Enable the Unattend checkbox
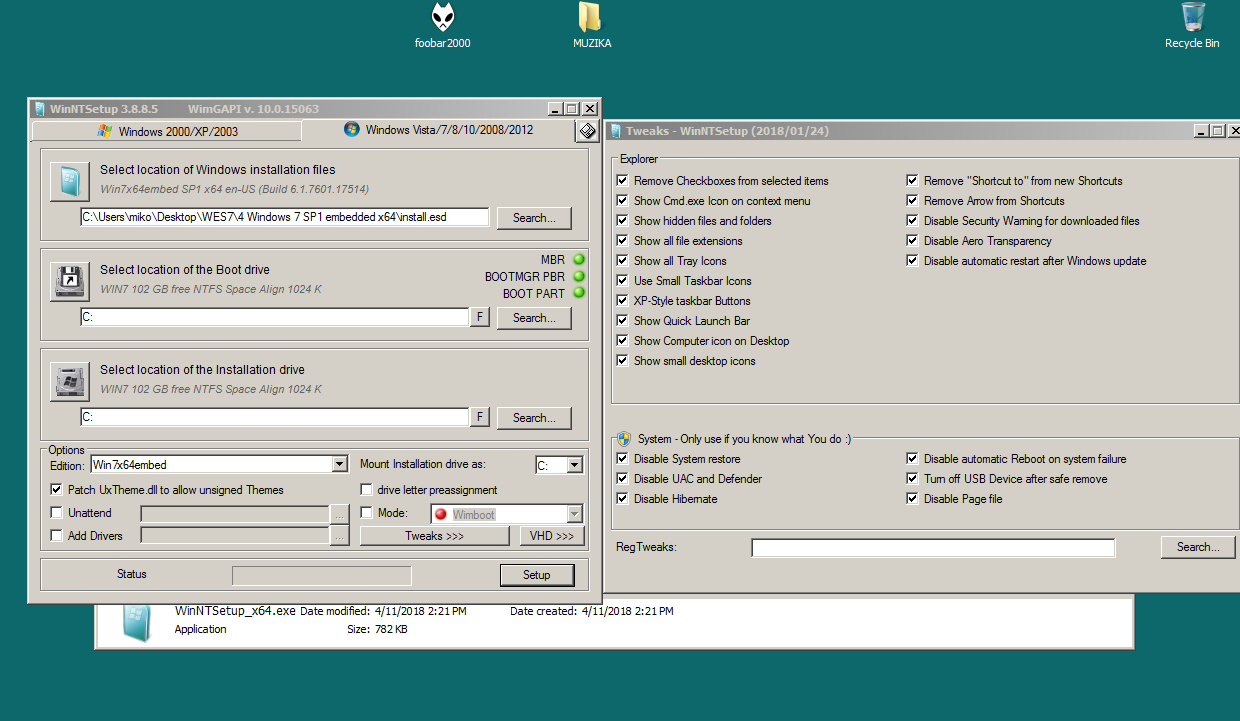Viewport: 1240px width, 721px height. (57, 513)
